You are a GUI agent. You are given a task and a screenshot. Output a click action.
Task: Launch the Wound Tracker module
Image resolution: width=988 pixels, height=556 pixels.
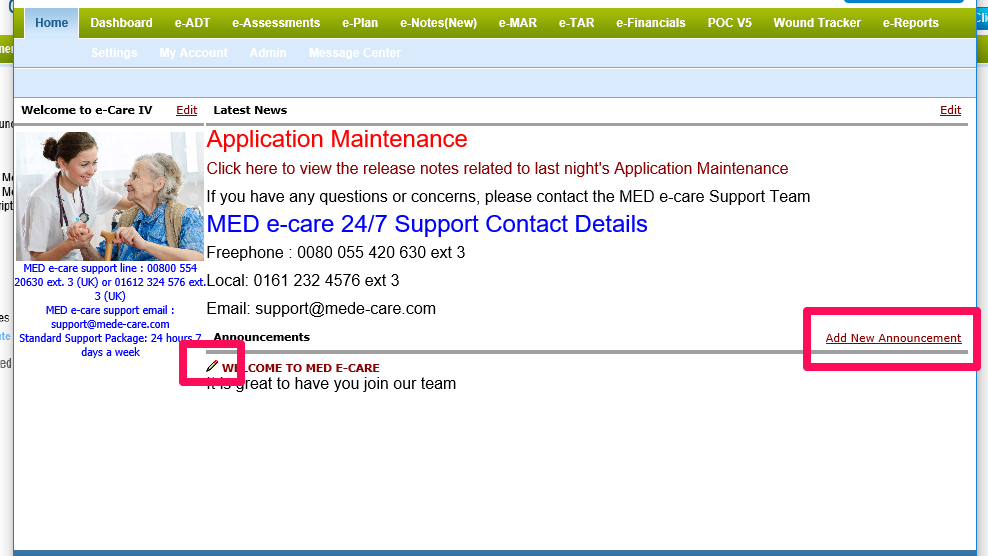816,23
